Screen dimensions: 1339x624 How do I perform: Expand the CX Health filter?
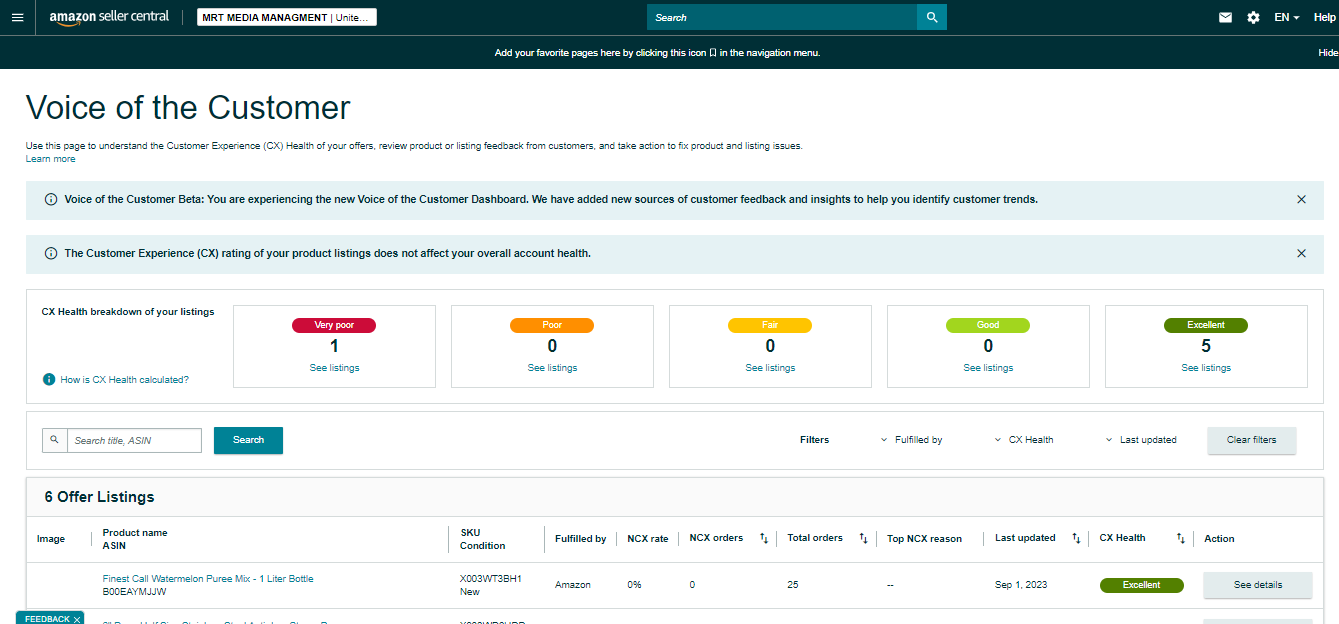1024,440
